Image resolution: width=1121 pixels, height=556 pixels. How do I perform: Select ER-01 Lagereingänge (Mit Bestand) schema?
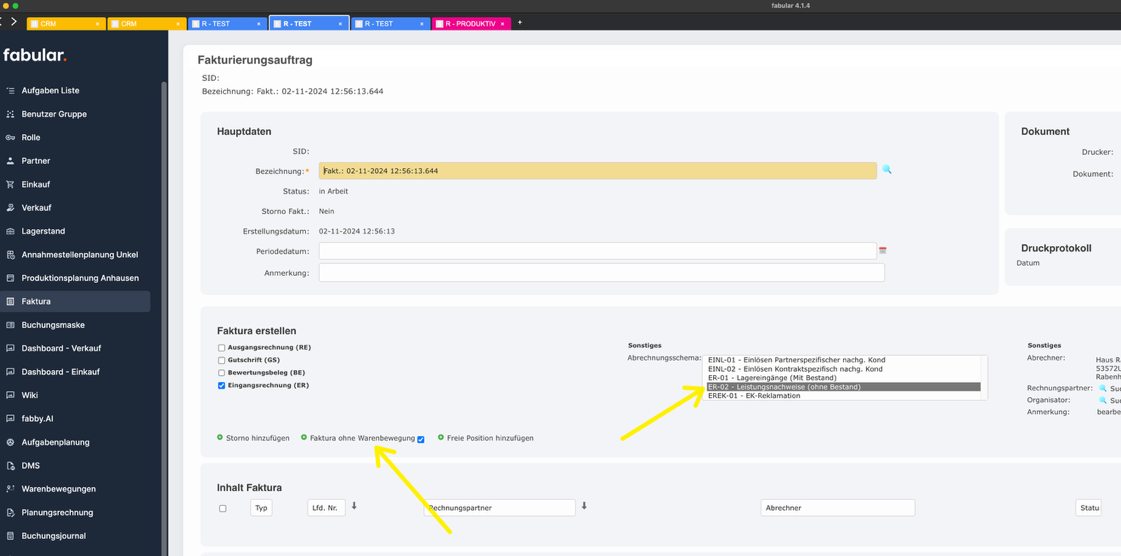772,378
